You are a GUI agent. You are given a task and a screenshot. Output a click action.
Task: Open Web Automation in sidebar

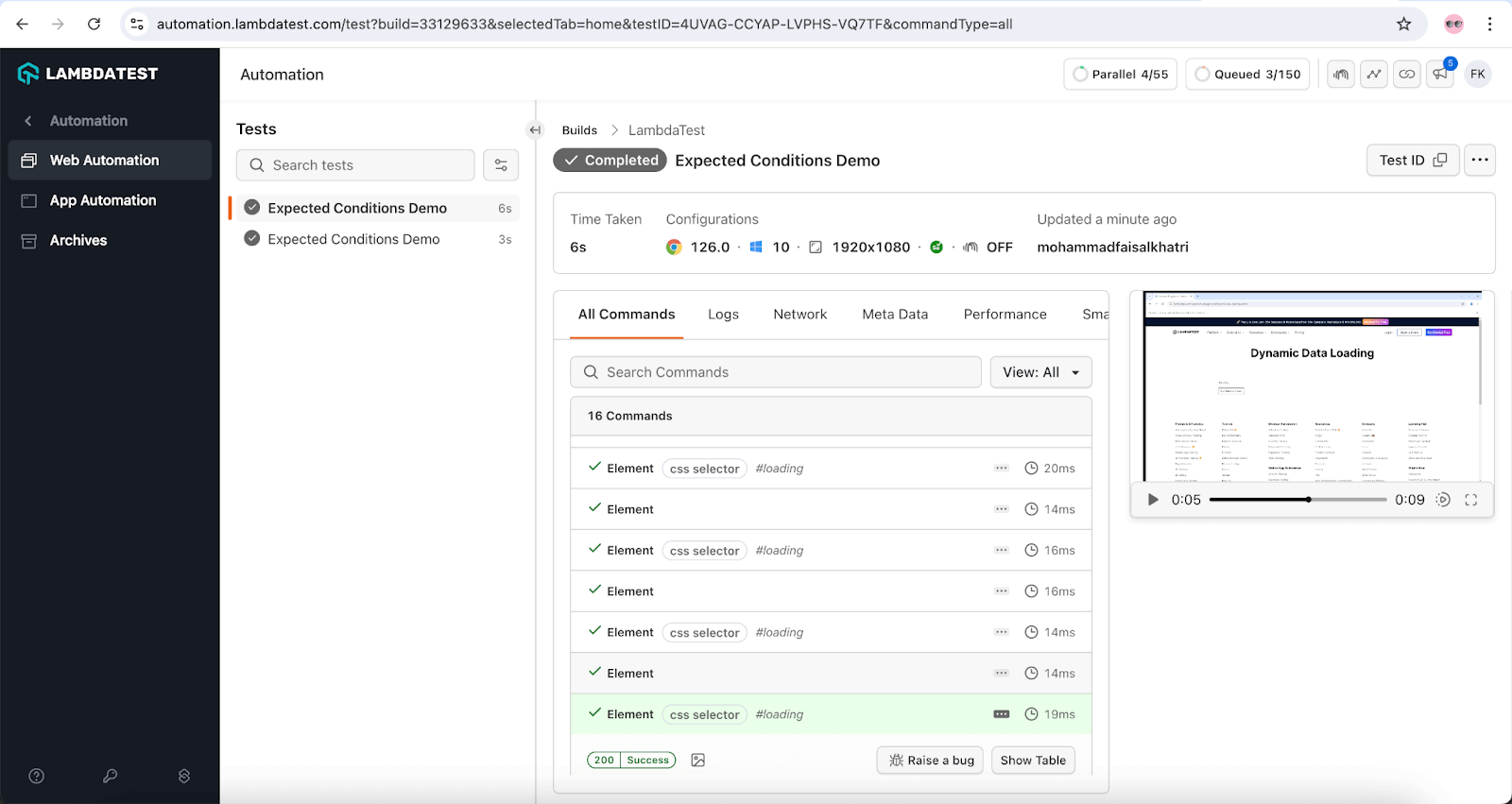[110, 161]
